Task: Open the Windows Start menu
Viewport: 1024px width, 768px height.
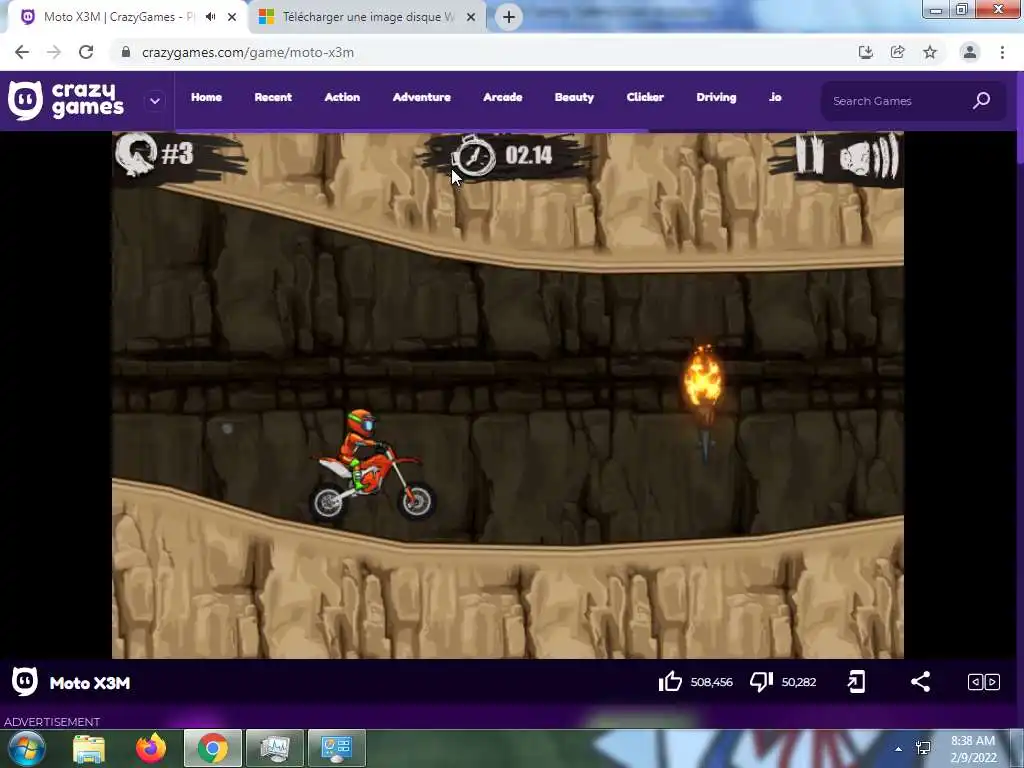Action: [x=27, y=748]
